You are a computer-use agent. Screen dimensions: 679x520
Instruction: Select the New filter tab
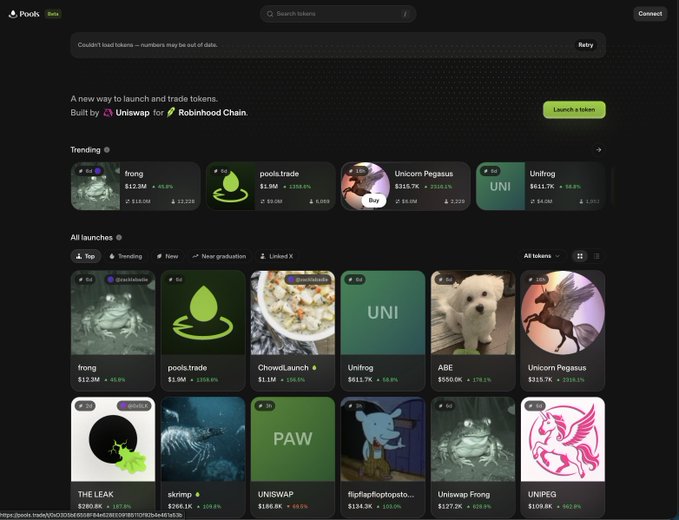pos(167,256)
